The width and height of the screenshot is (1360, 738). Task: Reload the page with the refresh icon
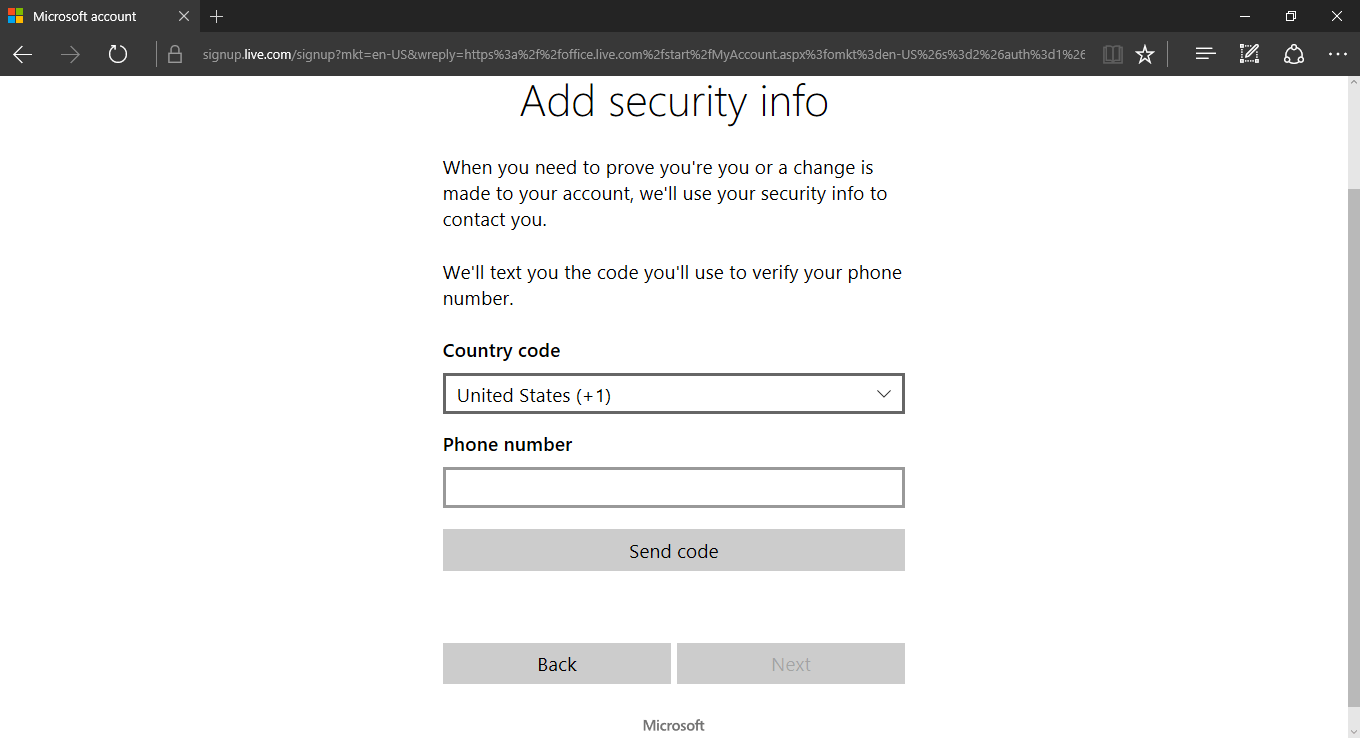[x=118, y=55]
